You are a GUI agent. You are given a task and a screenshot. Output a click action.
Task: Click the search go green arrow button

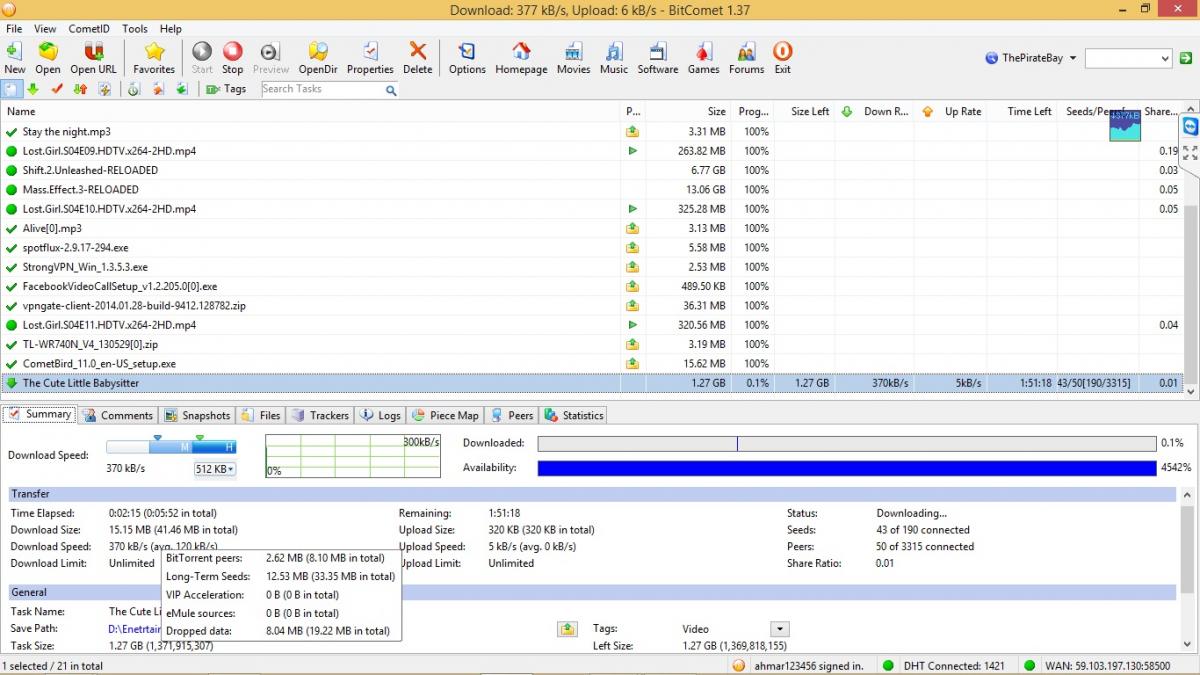(x=1185, y=59)
